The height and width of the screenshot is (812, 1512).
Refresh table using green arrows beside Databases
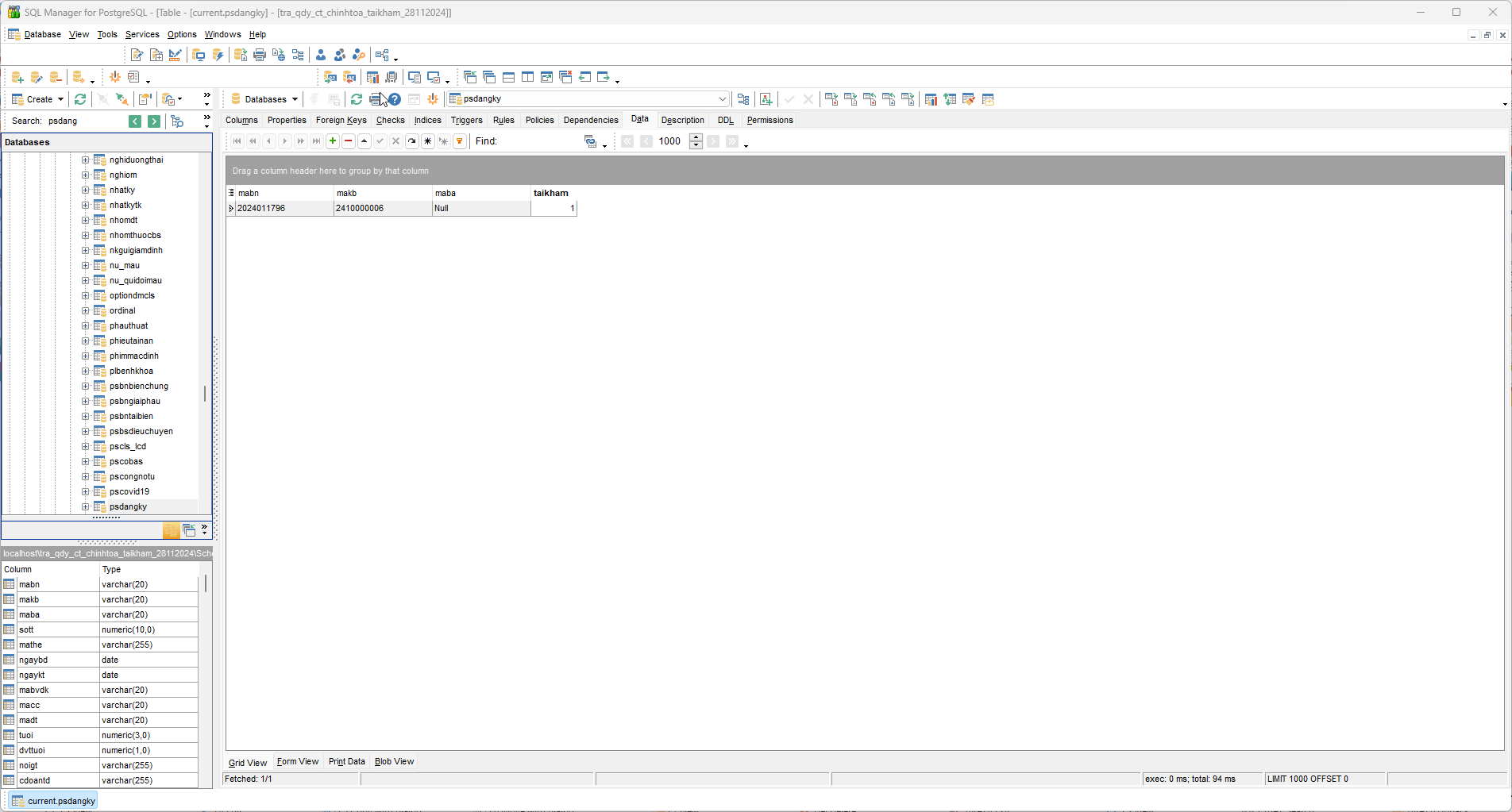357,99
